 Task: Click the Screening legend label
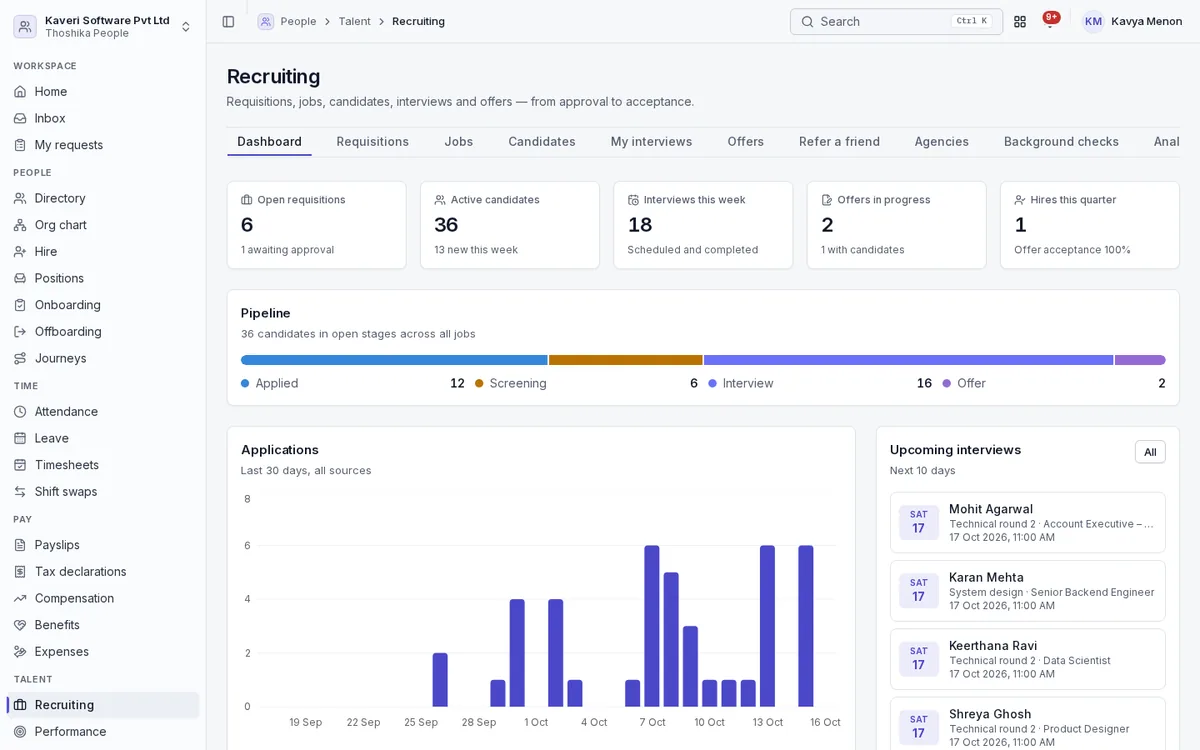[518, 383]
